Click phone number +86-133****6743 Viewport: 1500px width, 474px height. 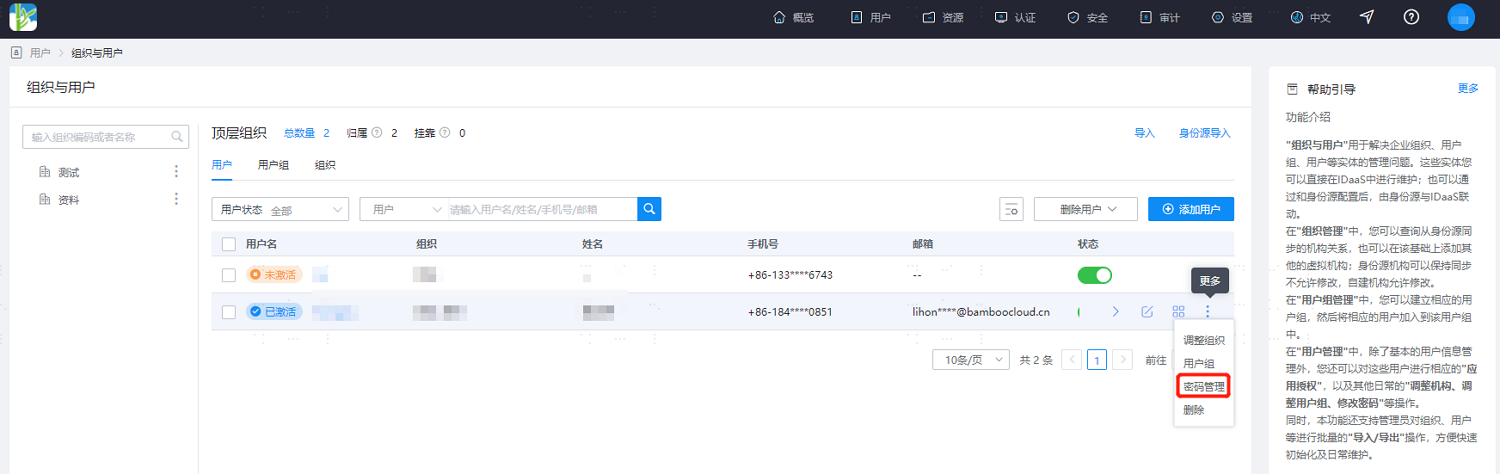pos(790,275)
